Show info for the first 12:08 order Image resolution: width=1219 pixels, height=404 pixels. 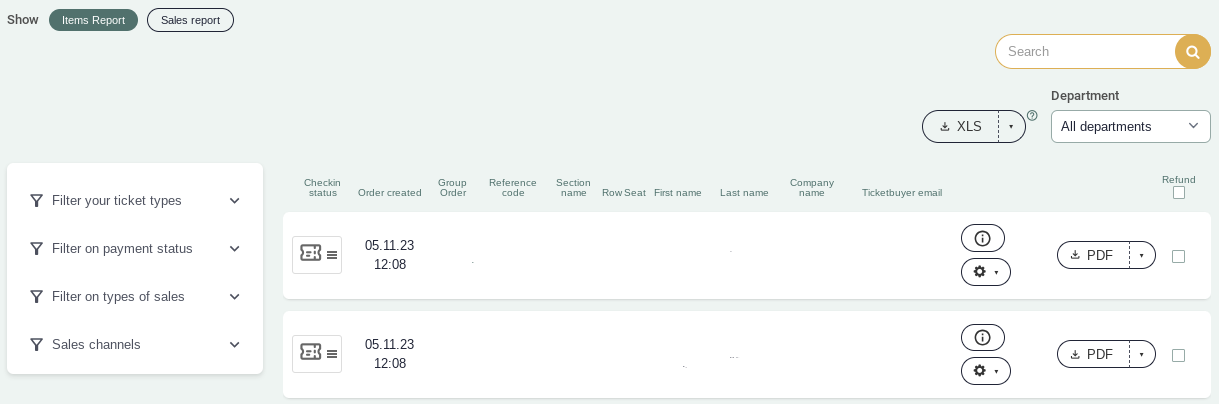click(x=983, y=238)
